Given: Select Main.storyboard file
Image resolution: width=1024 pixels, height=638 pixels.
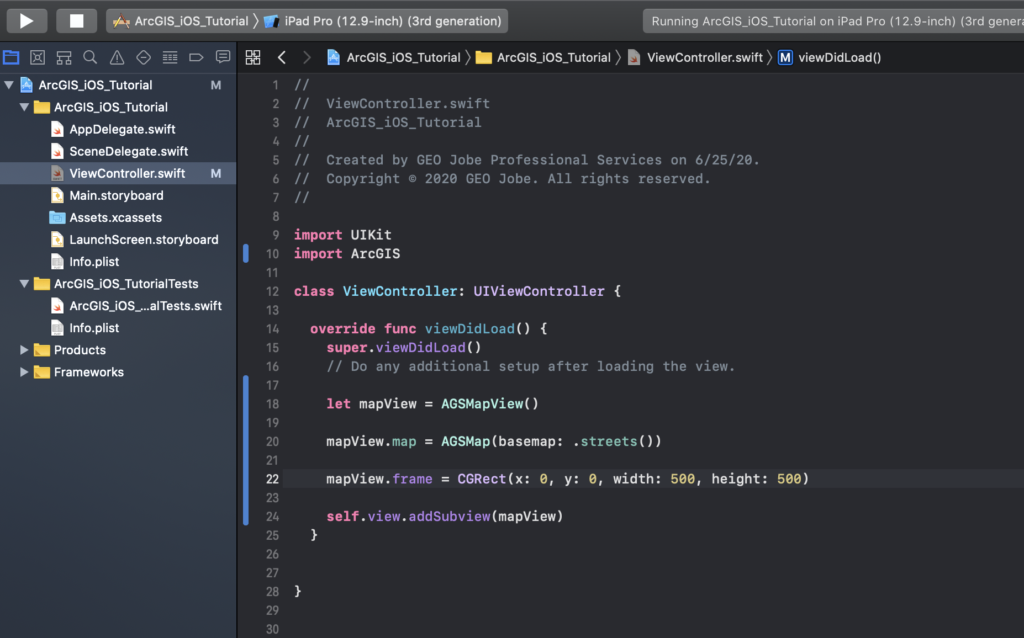Looking at the screenshot, I should point(116,195).
